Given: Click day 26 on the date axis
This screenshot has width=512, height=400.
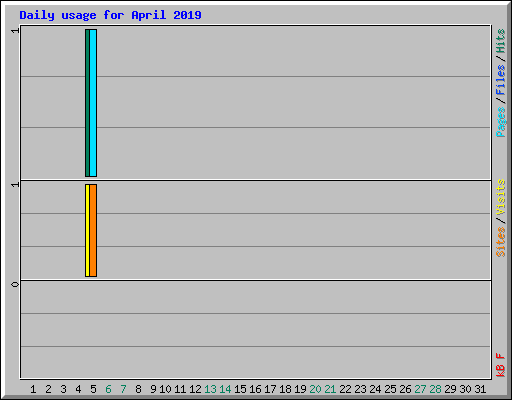Looking at the screenshot, I should [x=405, y=389].
